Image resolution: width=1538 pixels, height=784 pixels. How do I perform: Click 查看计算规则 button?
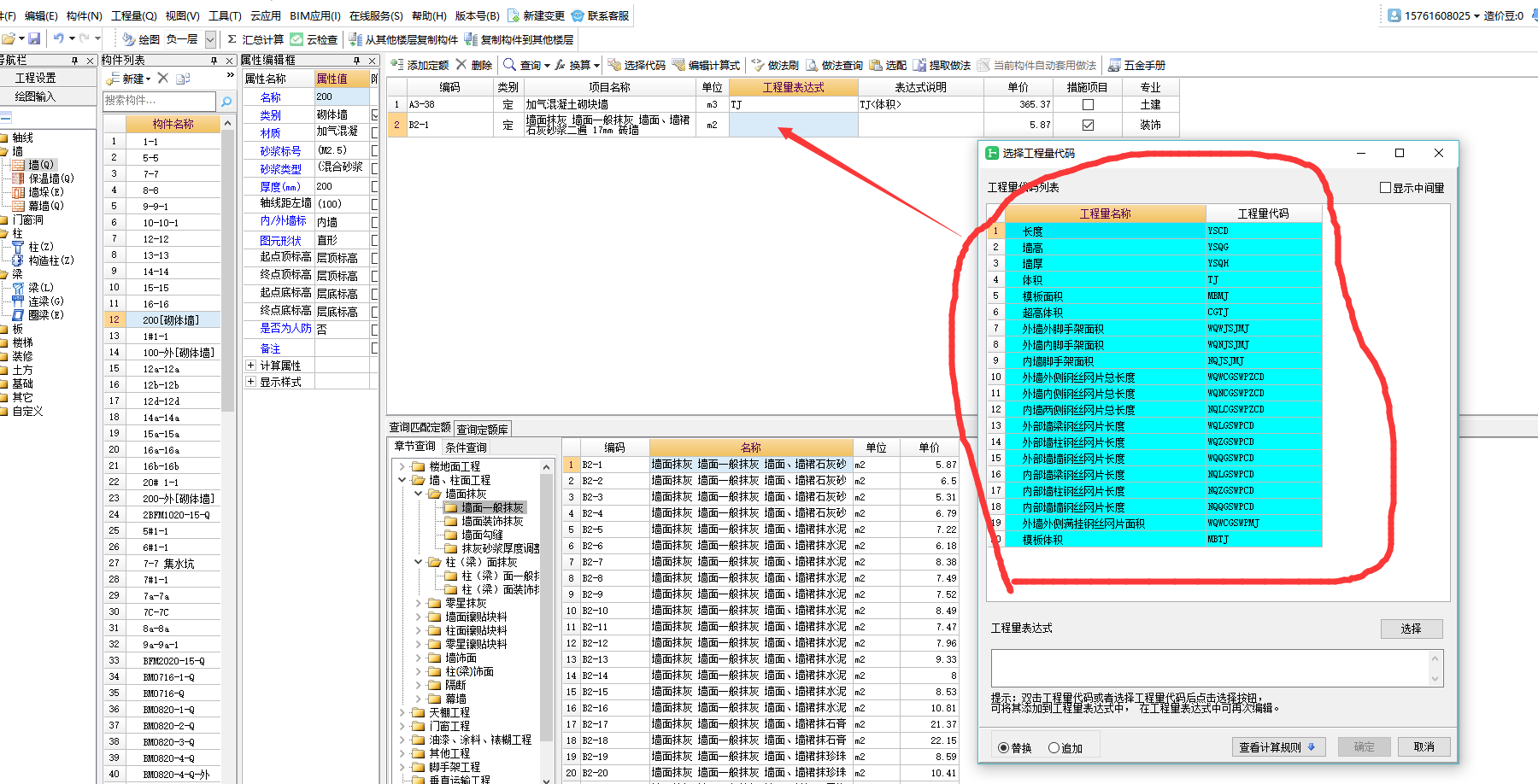coord(1278,746)
